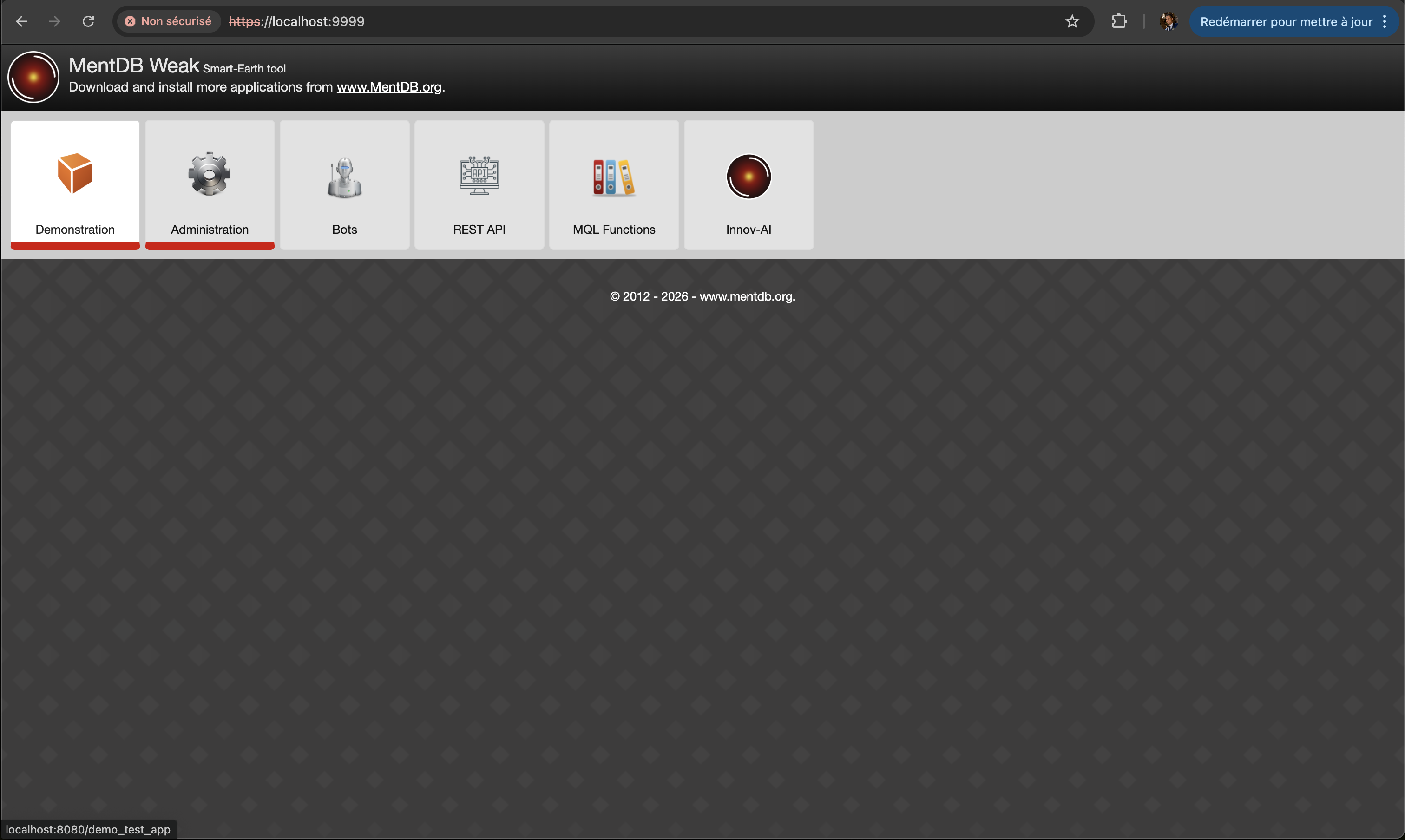This screenshot has width=1405, height=840.
Task: Open the Chrome three-dot menu
Action: (x=1385, y=21)
